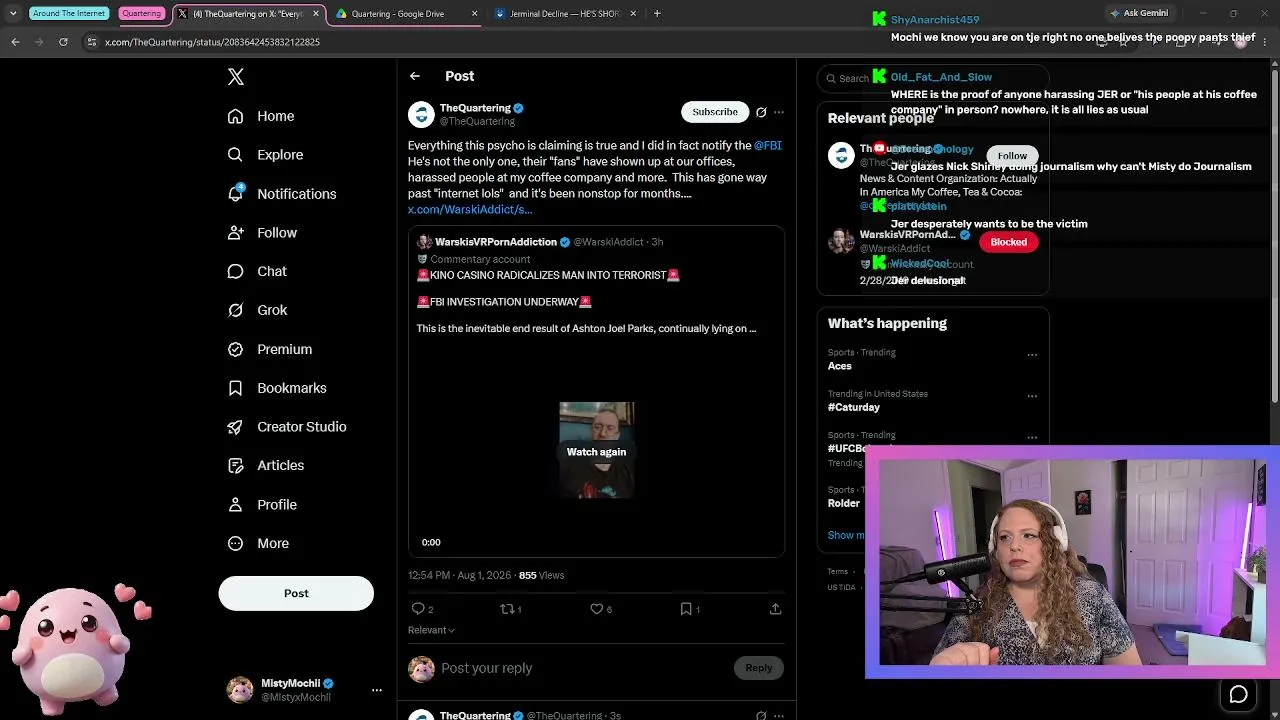The width and height of the screenshot is (1280, 720).
Task: Reload the current page
Action: tap(63, 42)
